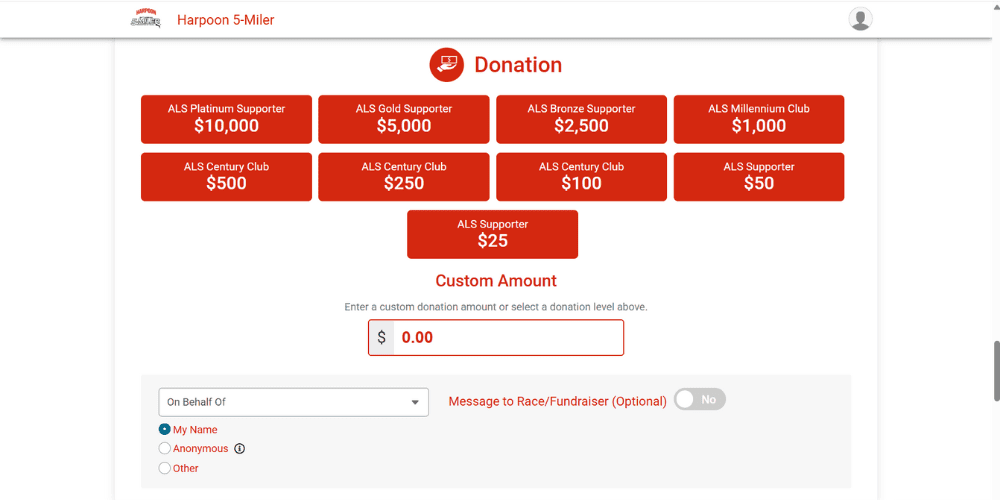The width and height of the screenshot is (1000, 500).
Task: Click the Anonymous info icon
Action: click(240, 449)
